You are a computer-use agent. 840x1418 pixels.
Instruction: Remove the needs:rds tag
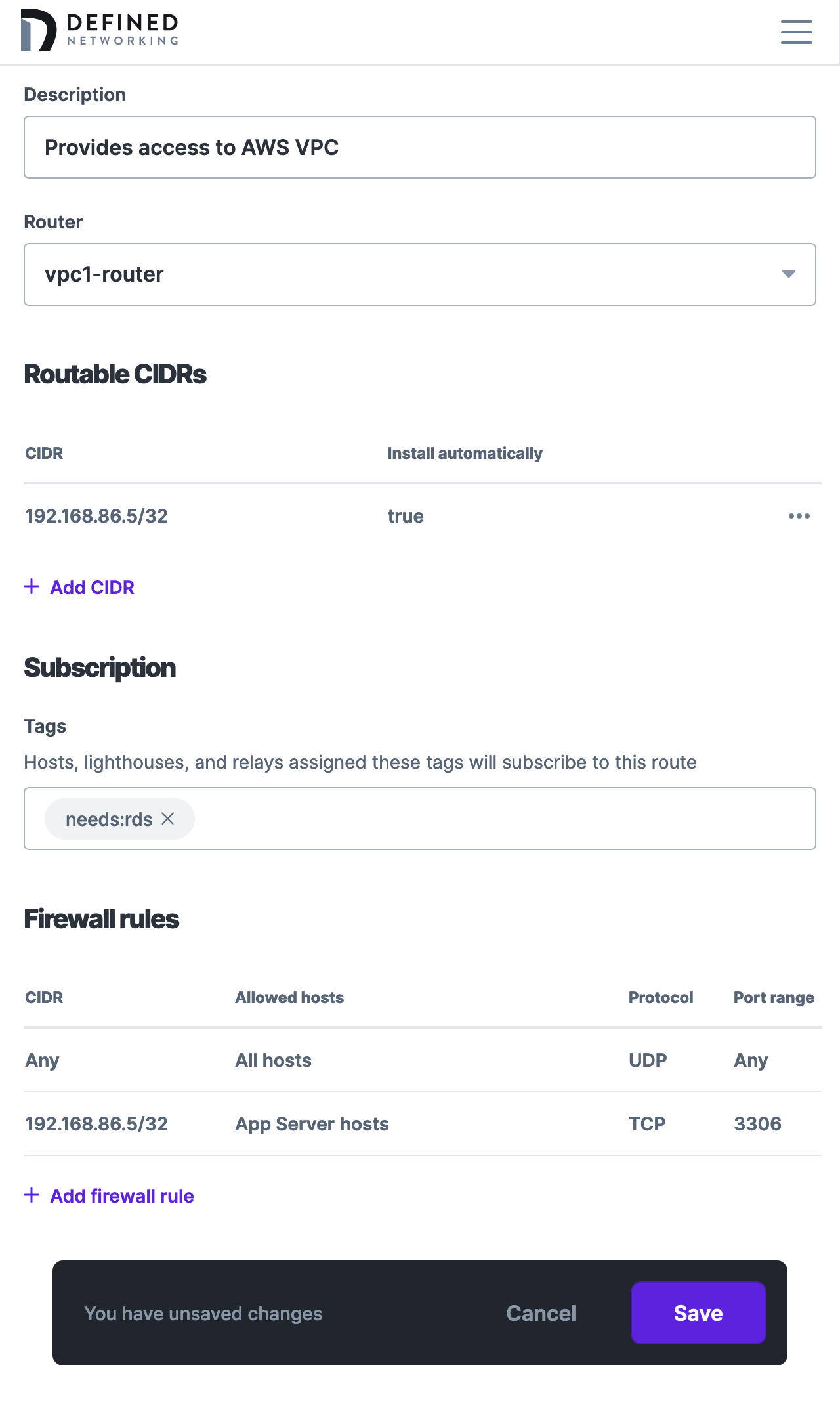(169, 819)
